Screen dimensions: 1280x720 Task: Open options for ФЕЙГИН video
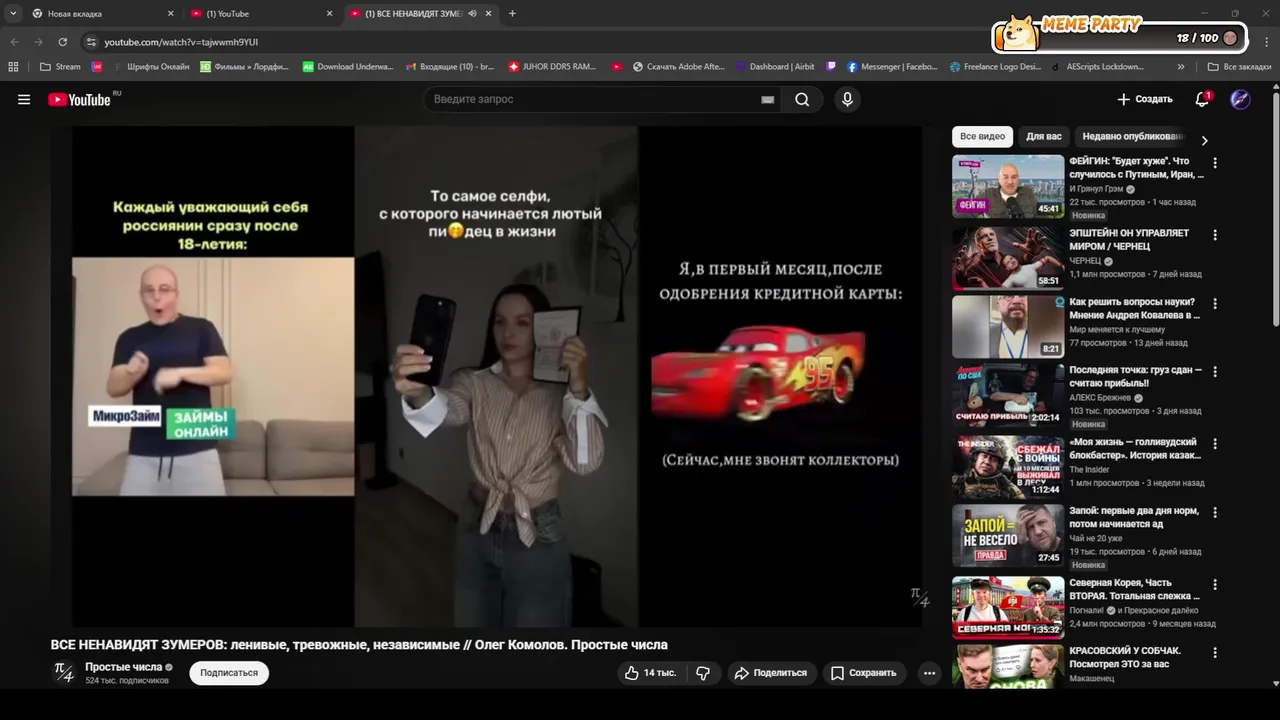pyautogui.click(x=1215, y=162)
